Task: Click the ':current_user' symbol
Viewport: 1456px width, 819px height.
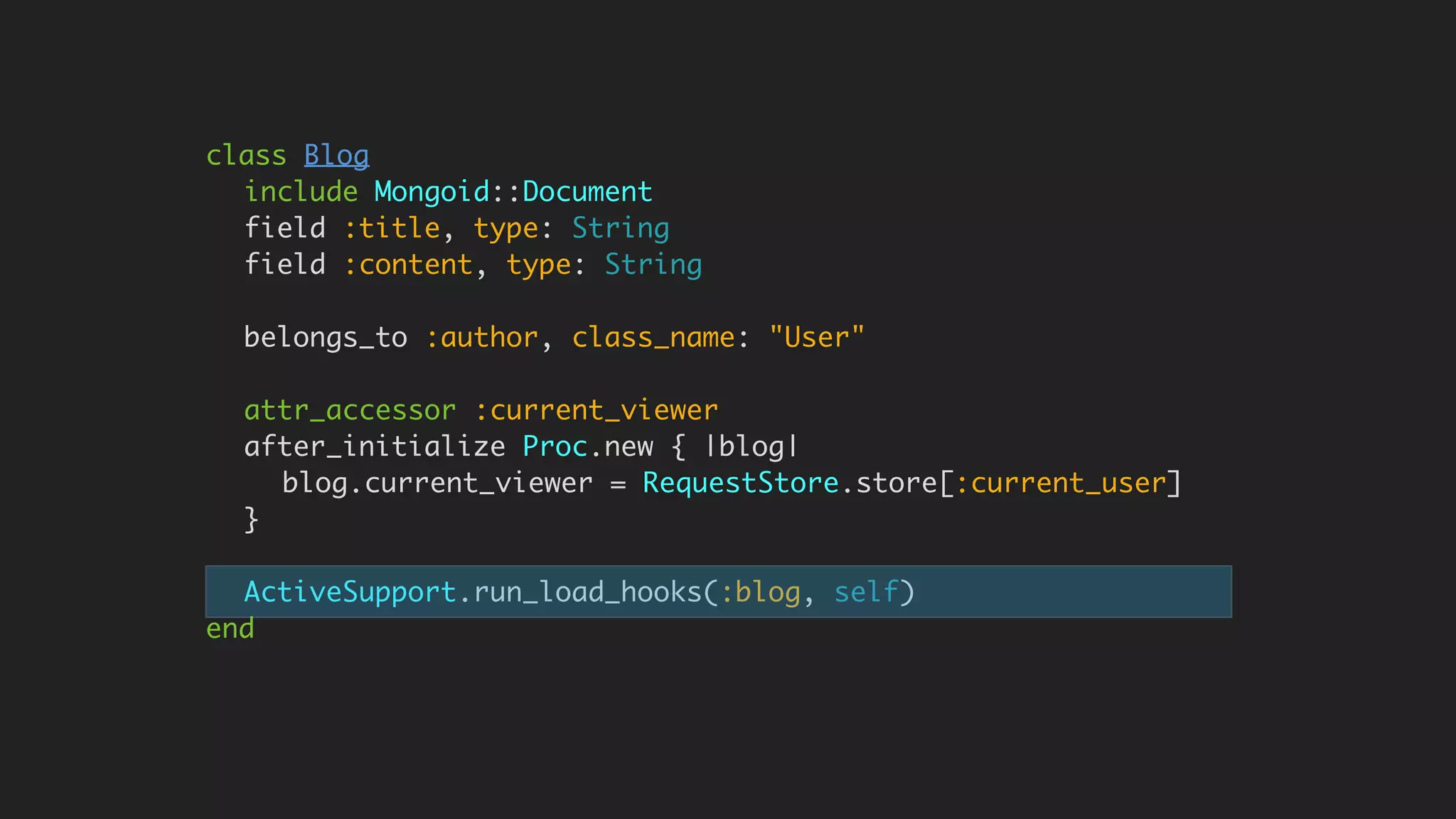Action: [1061, 483]
